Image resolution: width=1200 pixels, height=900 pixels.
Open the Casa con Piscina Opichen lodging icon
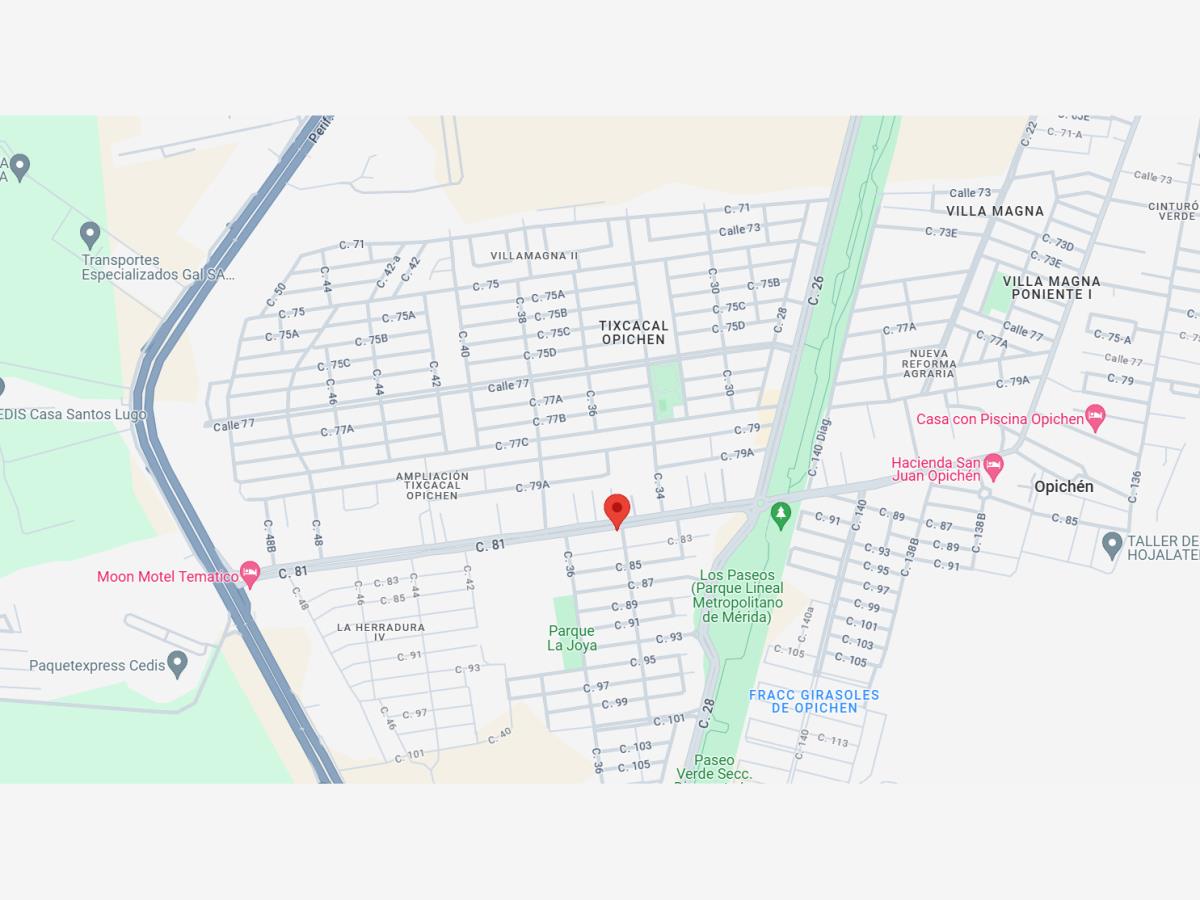coord(1095,418)
